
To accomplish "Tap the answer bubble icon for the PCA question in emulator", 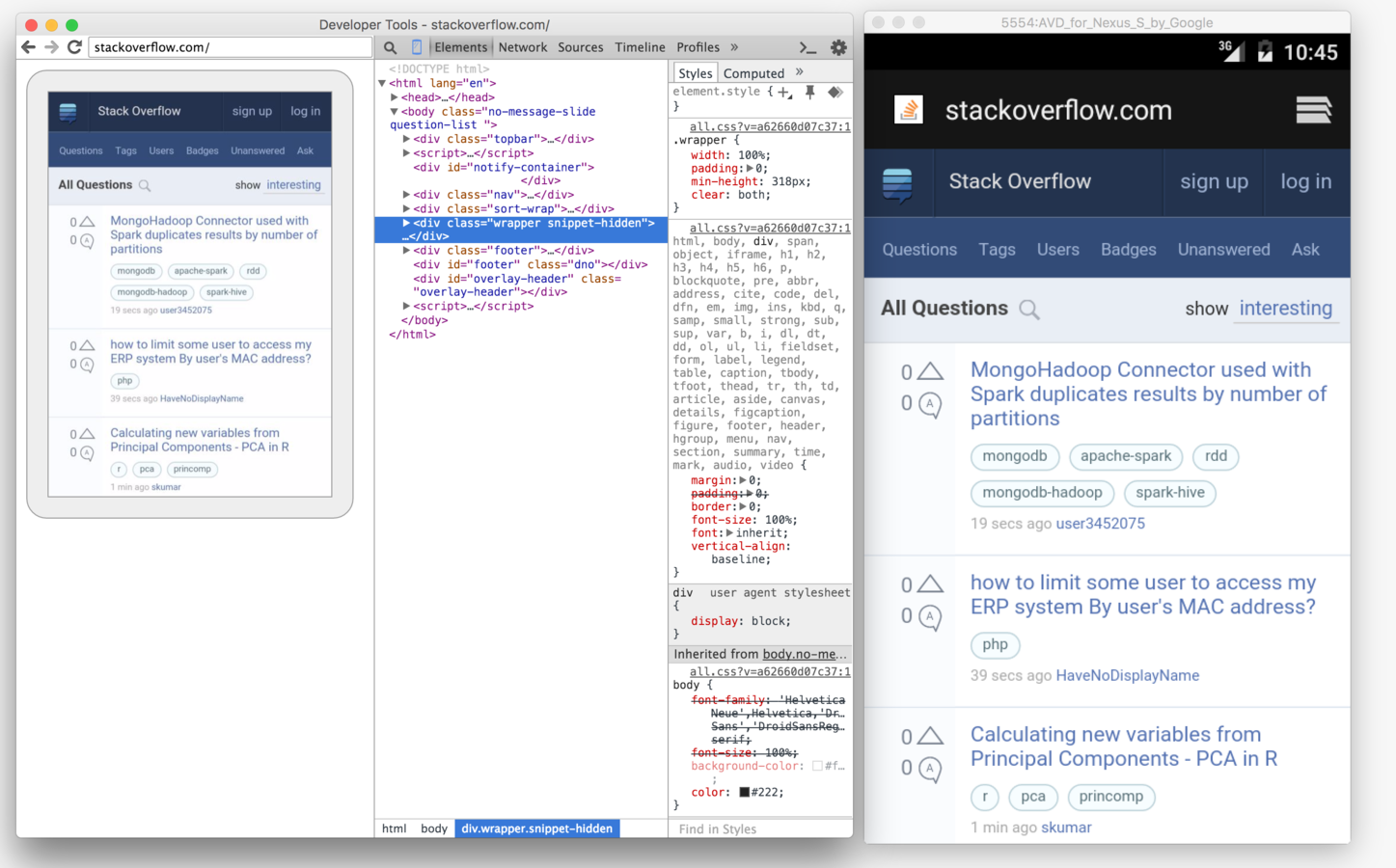I will coord(930,769).
